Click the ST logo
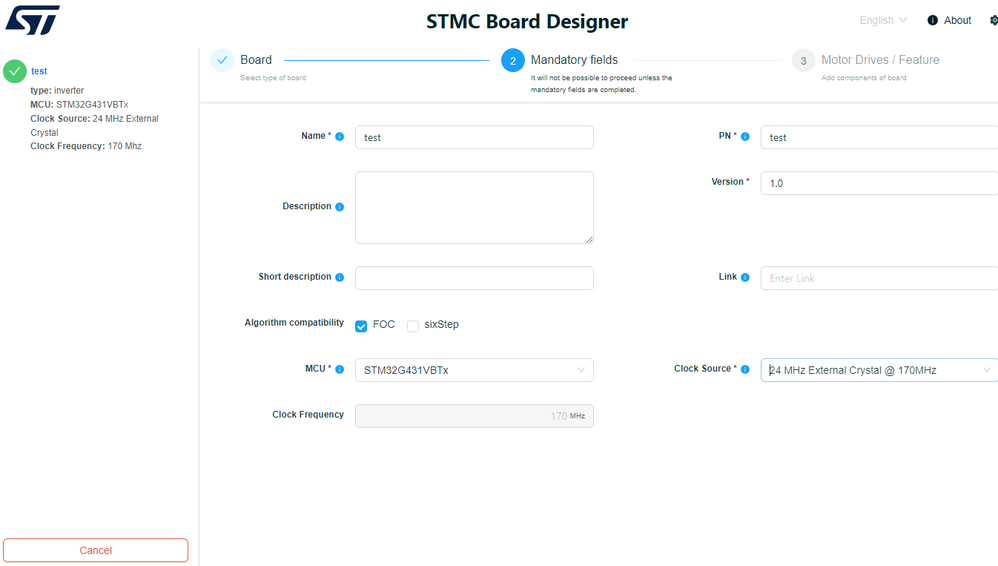Viewport: 998px width, 566px height. [x=32, y=20]
